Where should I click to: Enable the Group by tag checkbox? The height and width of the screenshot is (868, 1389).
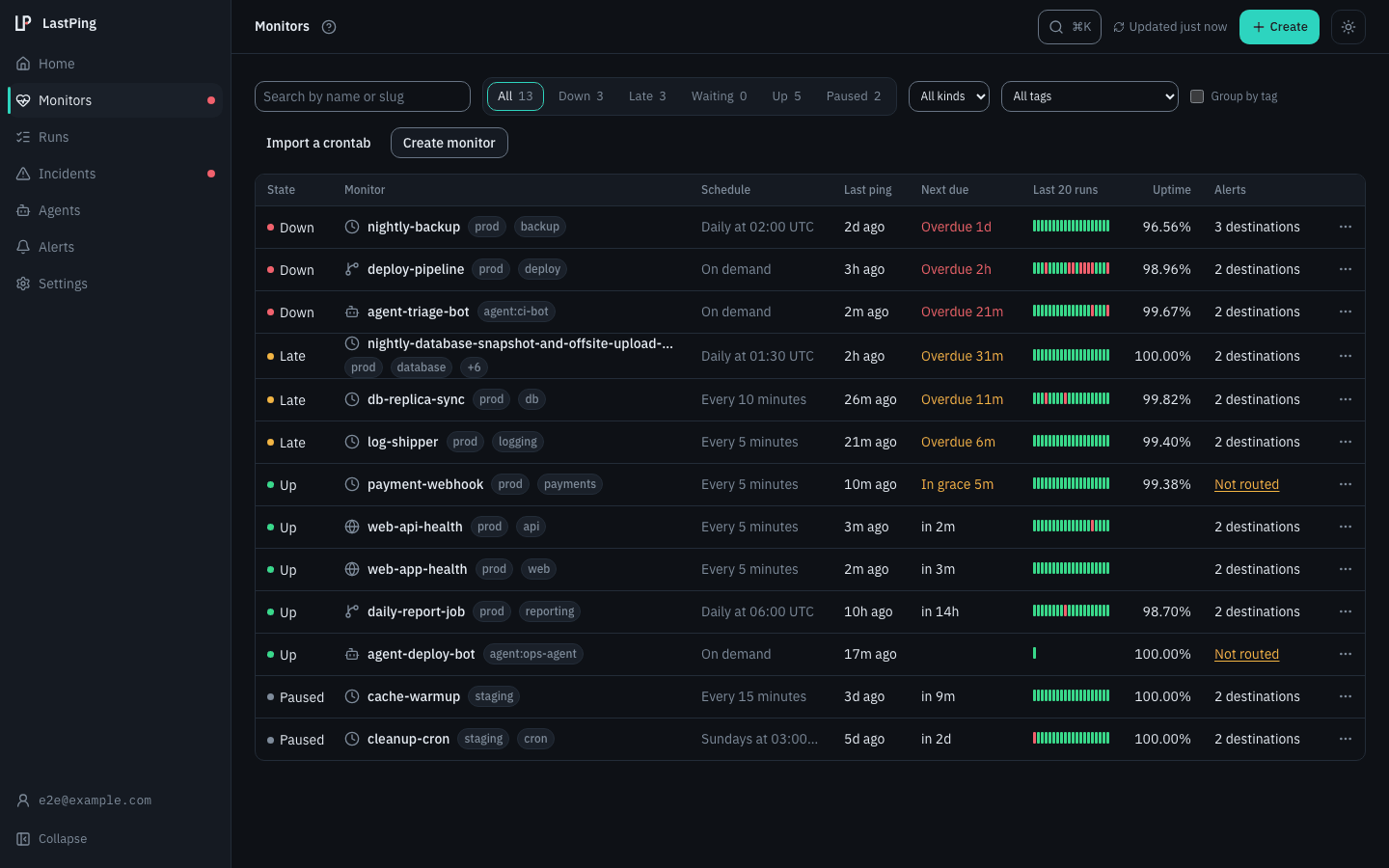click(1197, 96)
